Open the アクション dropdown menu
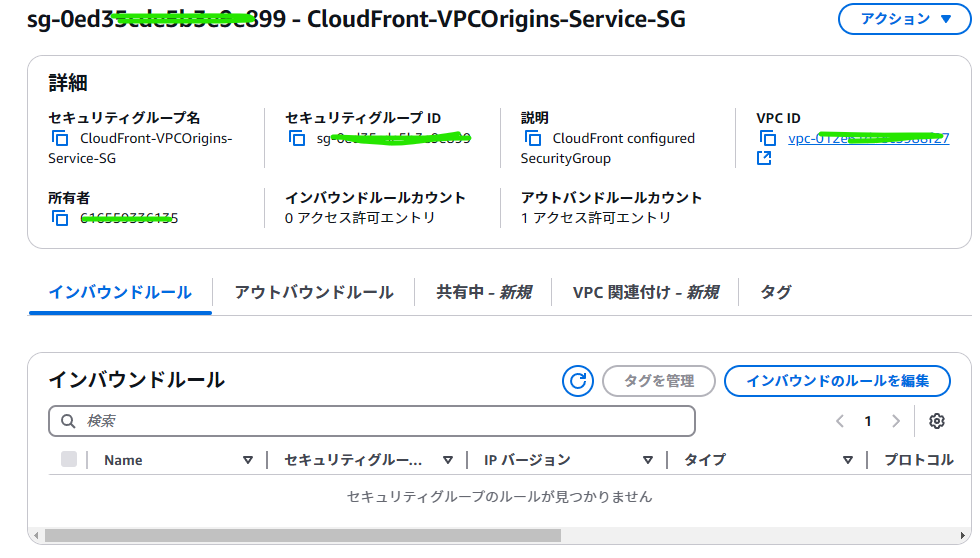Image resolution: width=980 pixels, height=558 pixels. 904,19
